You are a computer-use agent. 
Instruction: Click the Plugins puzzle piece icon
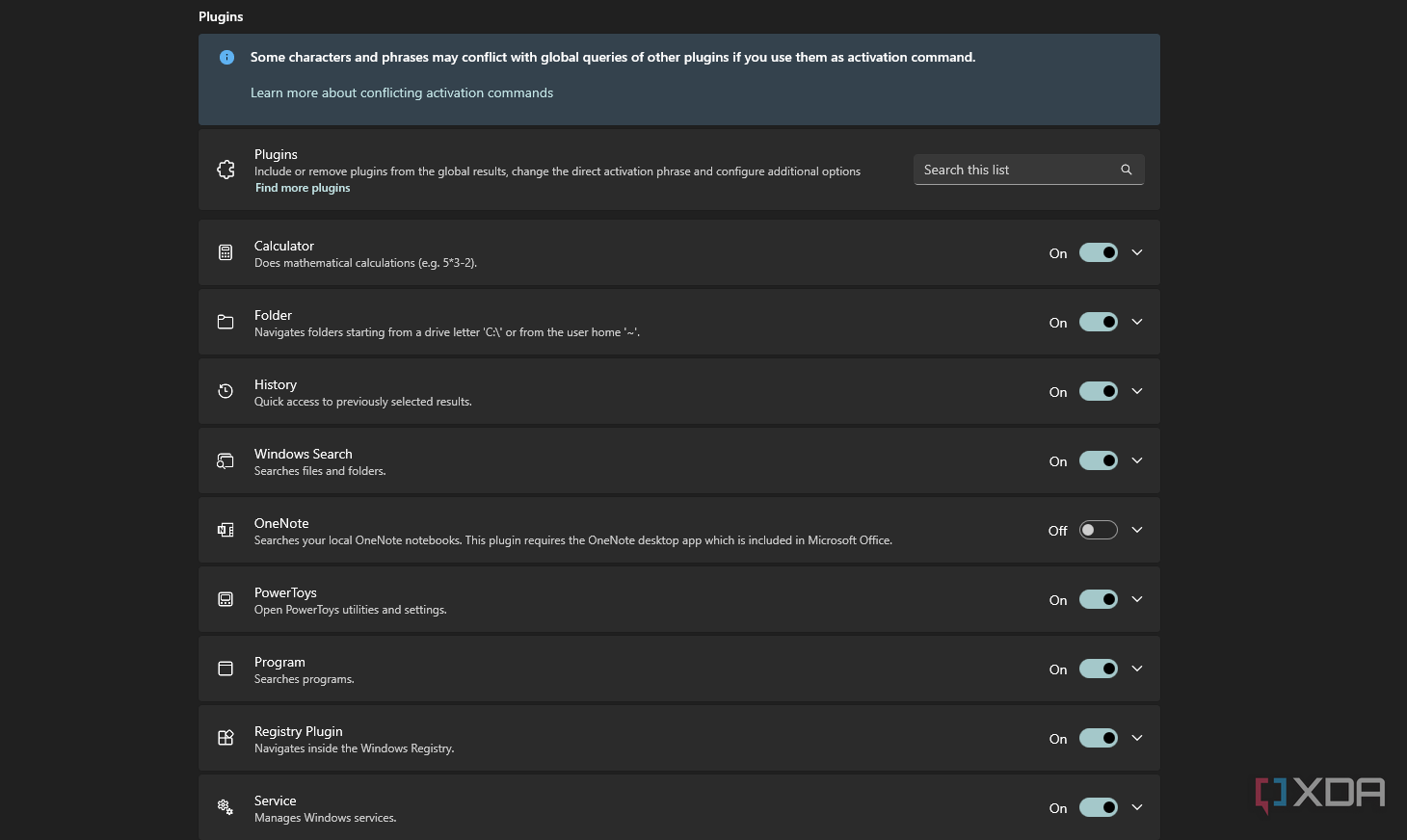[226, 170]
